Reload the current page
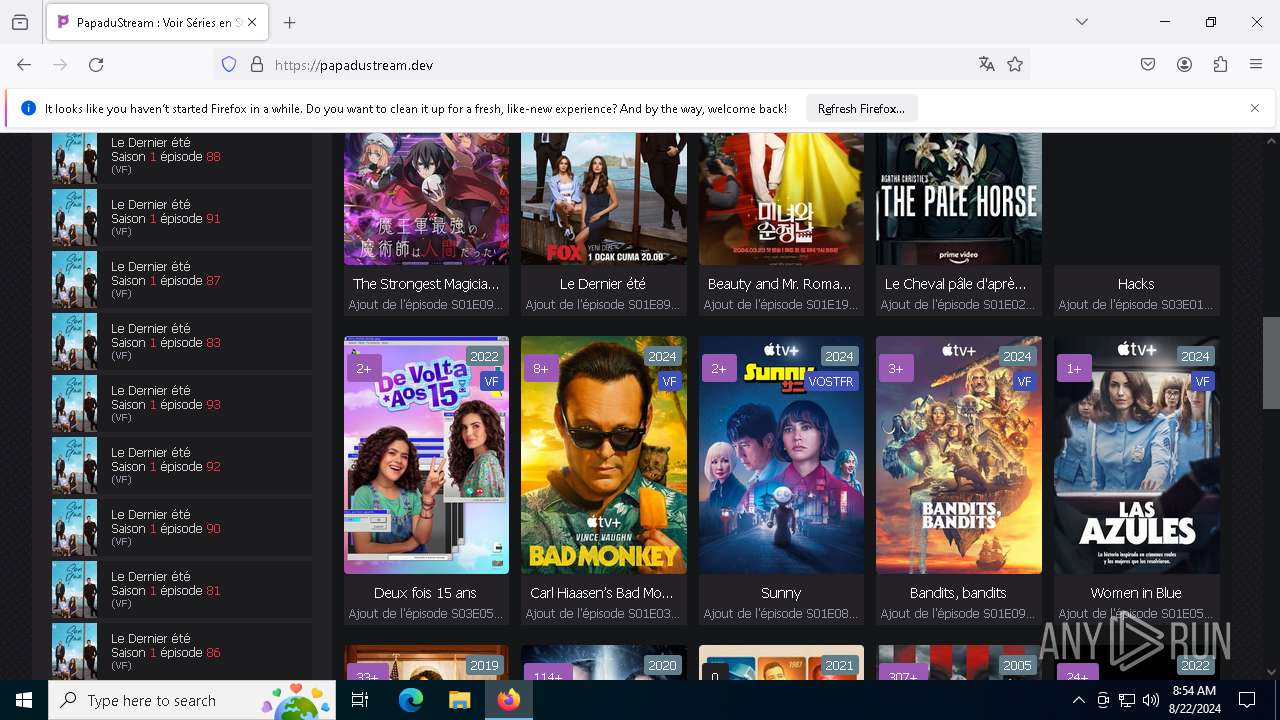 [x=96, y=65]
